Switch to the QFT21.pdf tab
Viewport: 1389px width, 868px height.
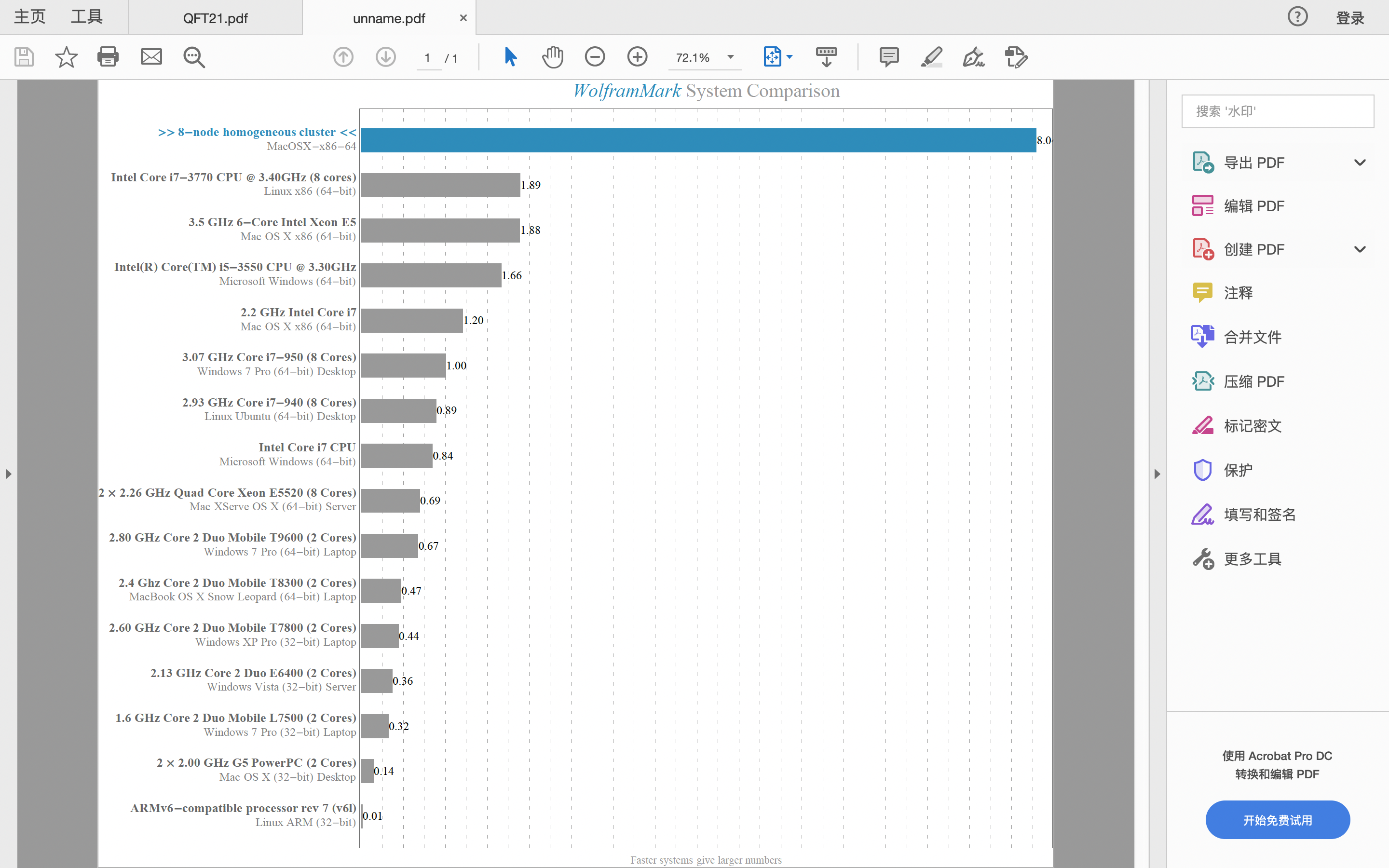215,18
